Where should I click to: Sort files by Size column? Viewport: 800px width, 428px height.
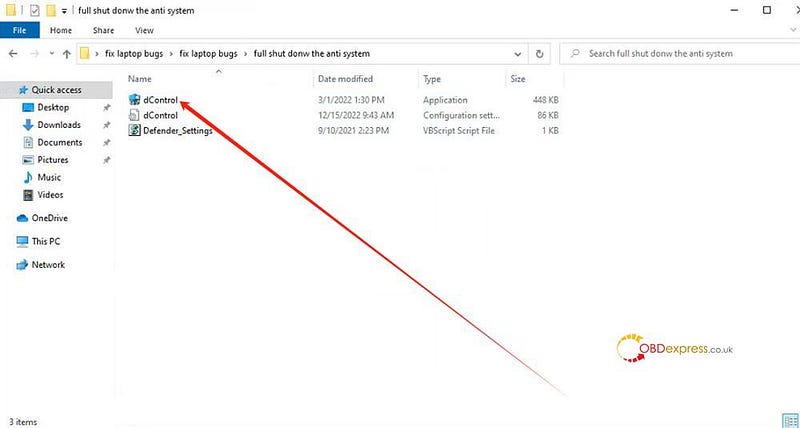[517, 79]
